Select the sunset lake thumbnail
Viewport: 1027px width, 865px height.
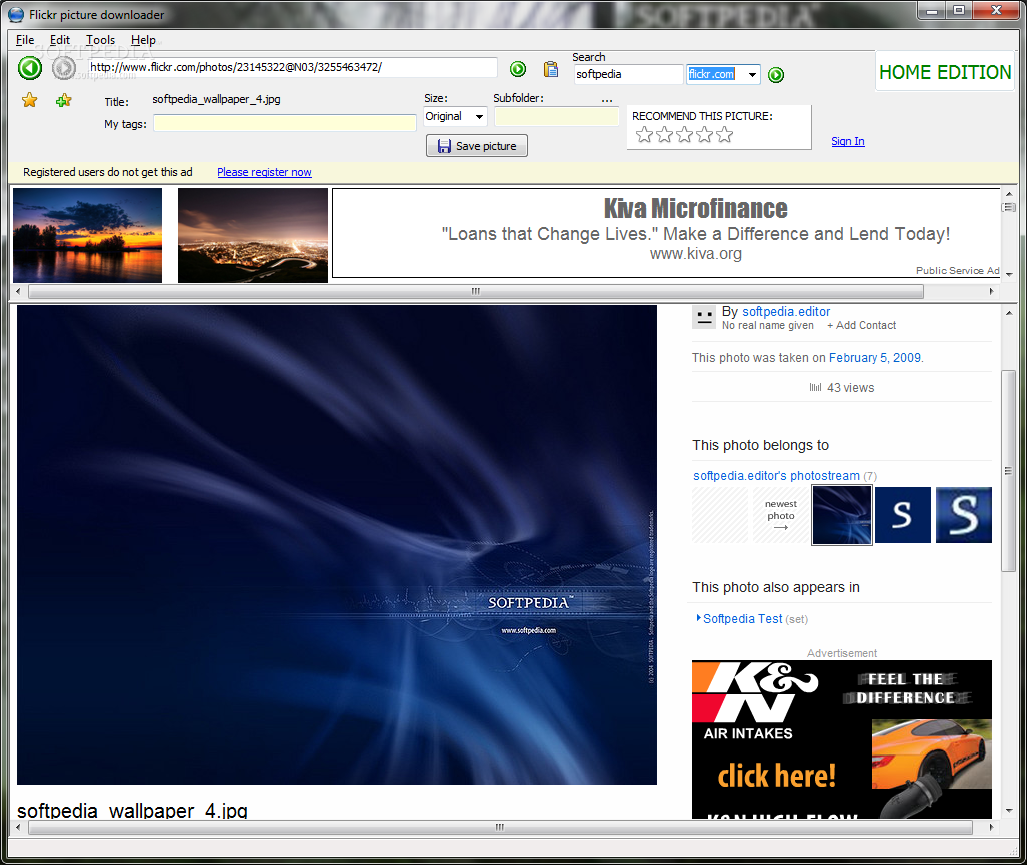click(88, 236)
